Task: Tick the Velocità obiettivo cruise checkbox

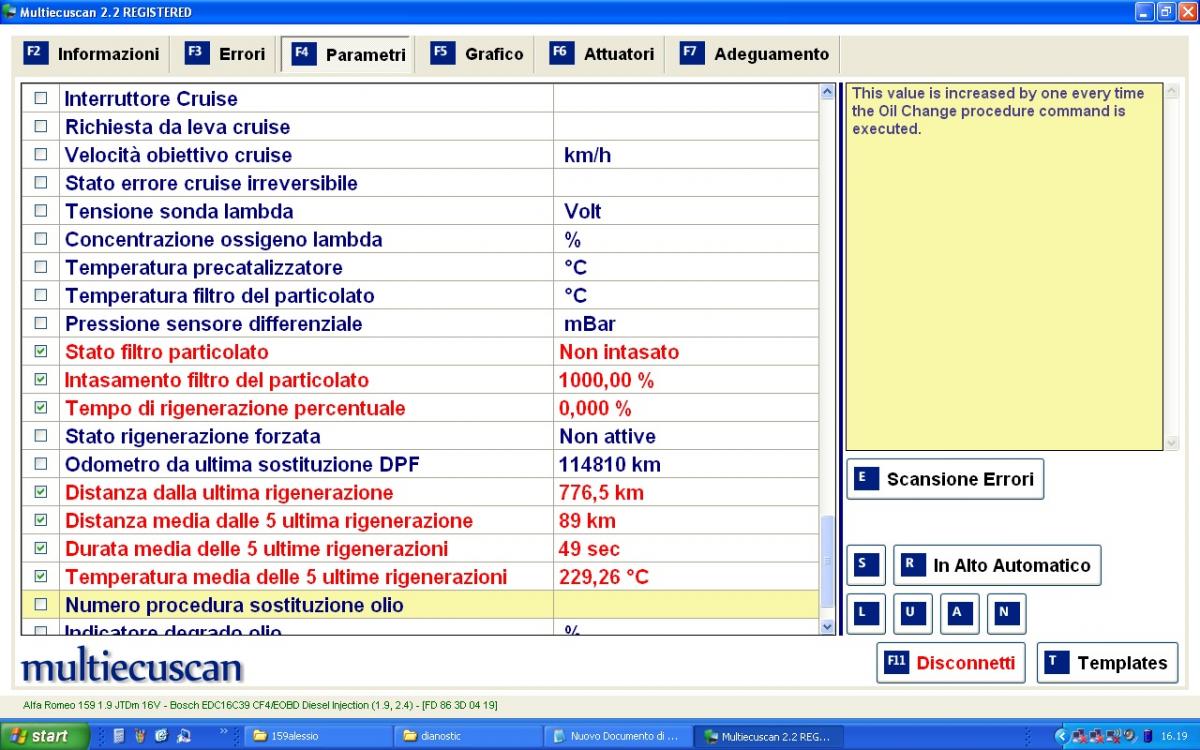Action: click(41, 154)
